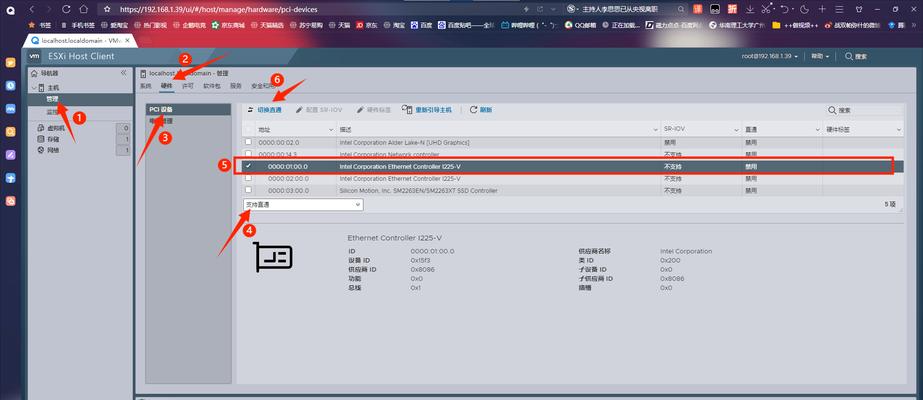
Task: Open the scissors screenshot tool
Action: [766, 9]
